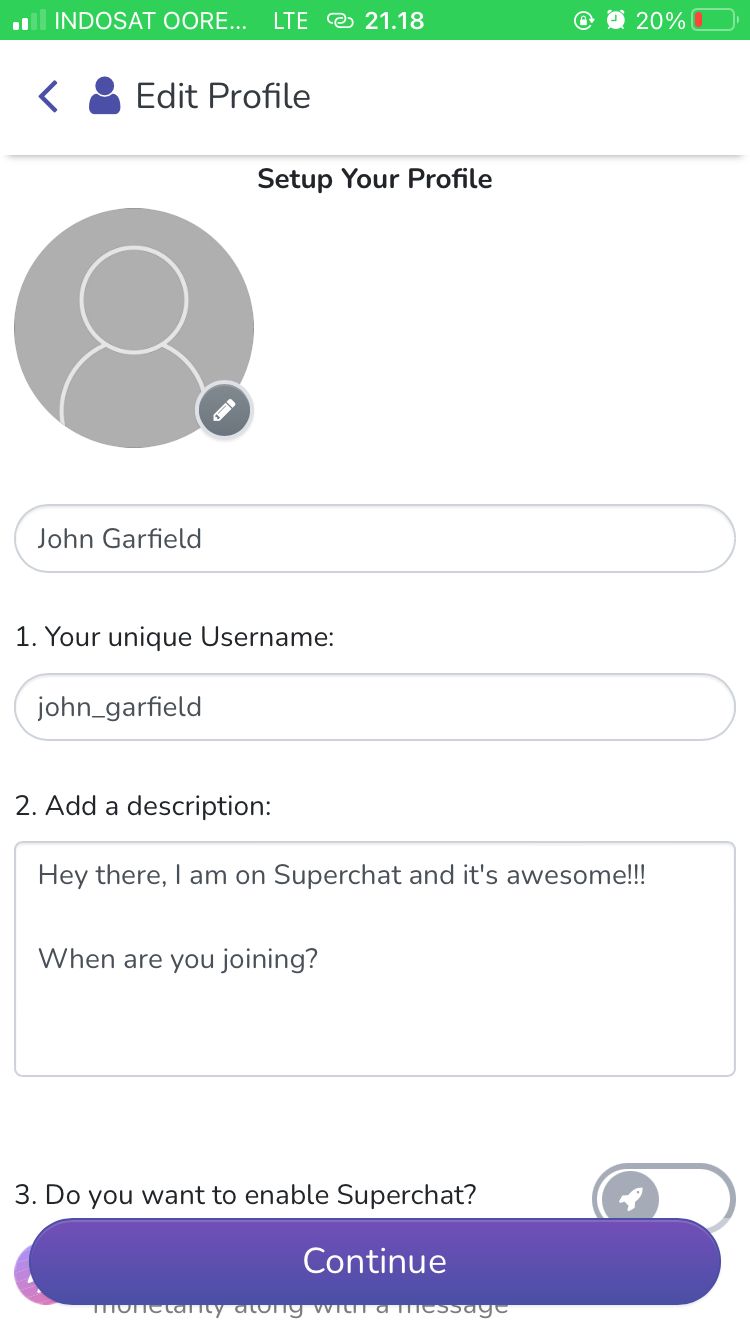Tap the rocket icon on Superchat switch
Screen dimensions: 750x1334
coord(630,1196)
